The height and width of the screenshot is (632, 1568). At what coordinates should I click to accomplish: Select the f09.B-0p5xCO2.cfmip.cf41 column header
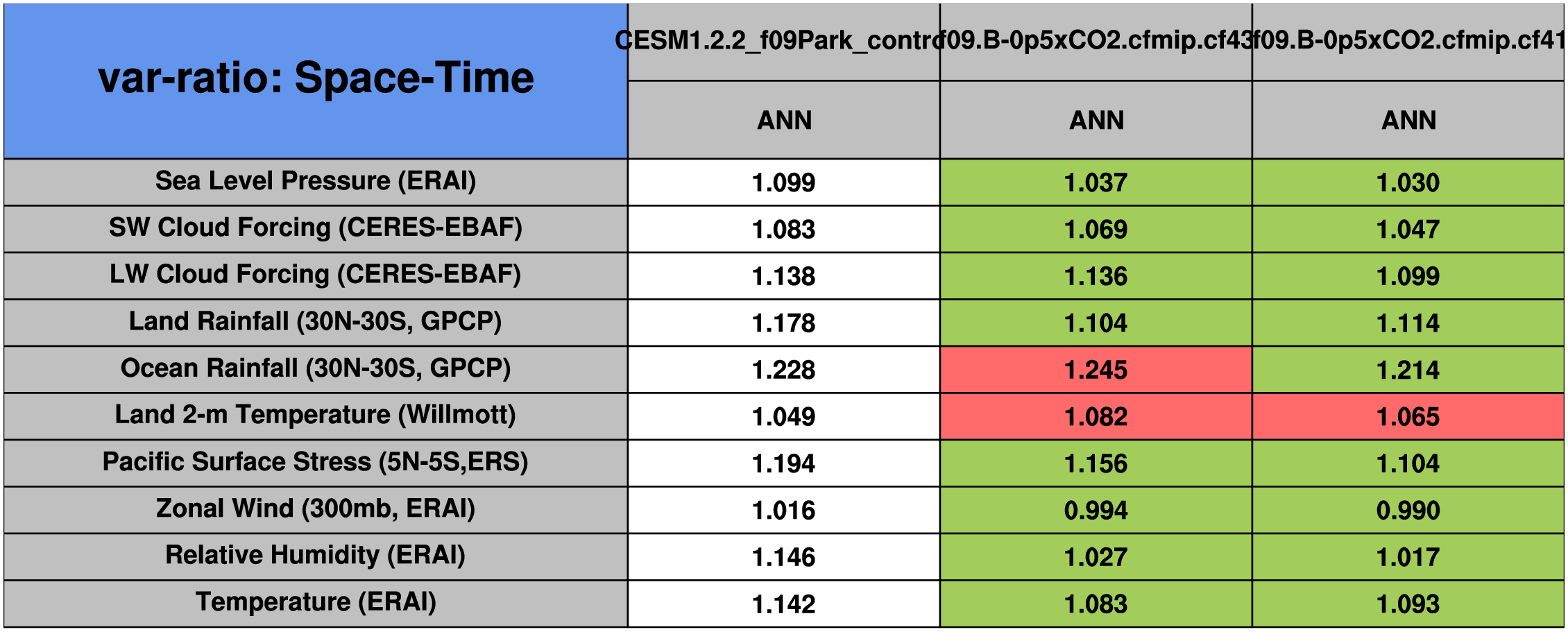pyautogui.click(x=1408, y=42)
